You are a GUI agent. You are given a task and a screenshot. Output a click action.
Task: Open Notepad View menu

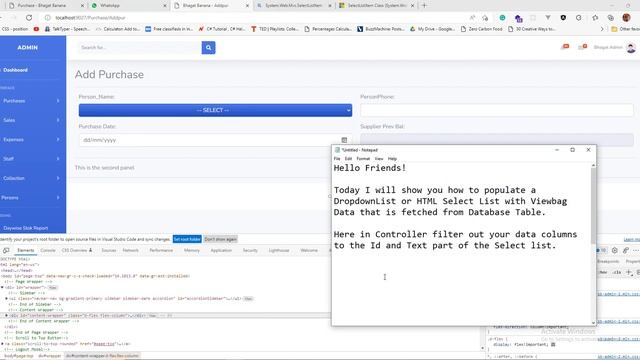(379, 158)
